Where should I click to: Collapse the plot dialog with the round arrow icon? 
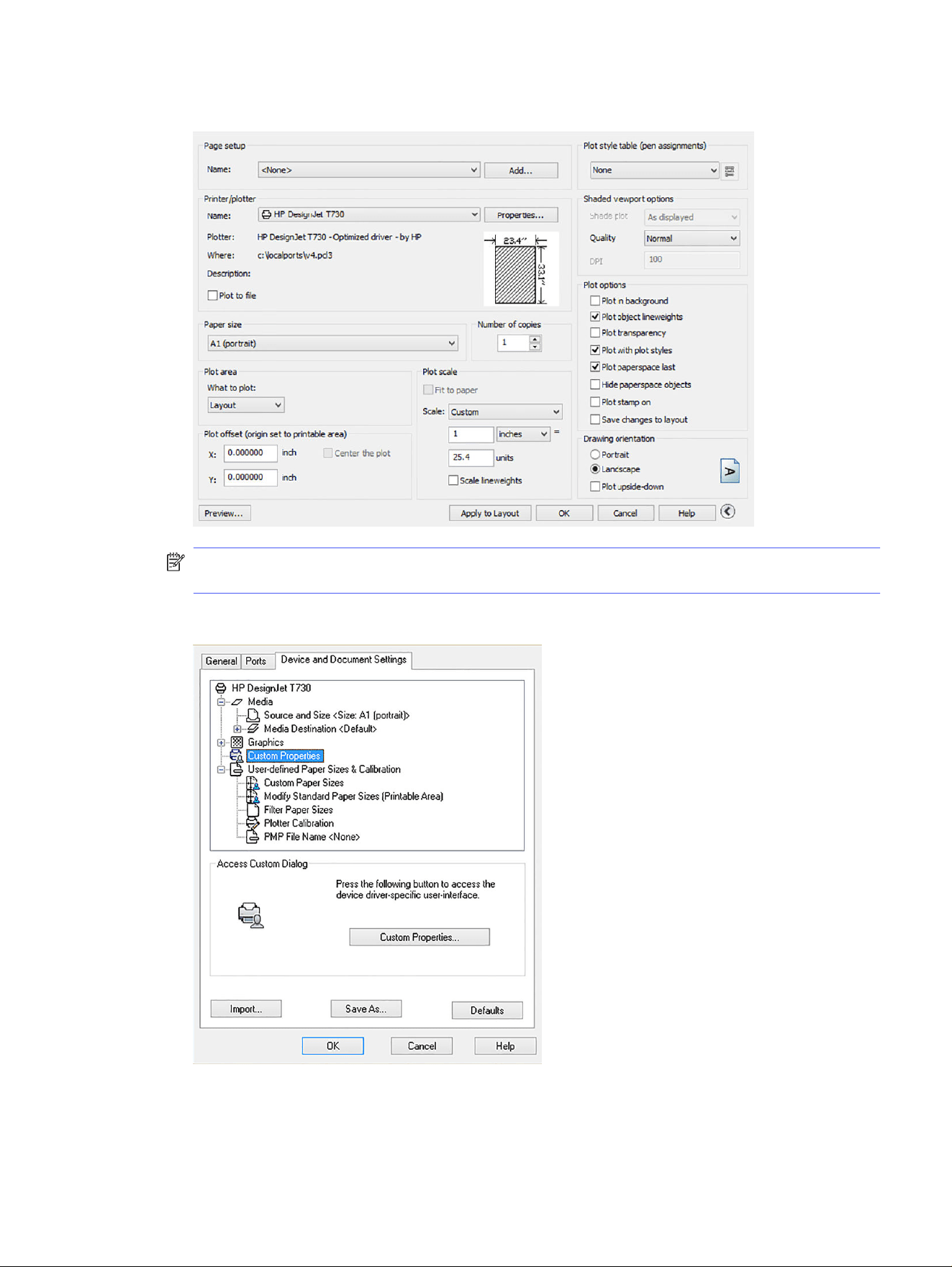coord(727,512)
